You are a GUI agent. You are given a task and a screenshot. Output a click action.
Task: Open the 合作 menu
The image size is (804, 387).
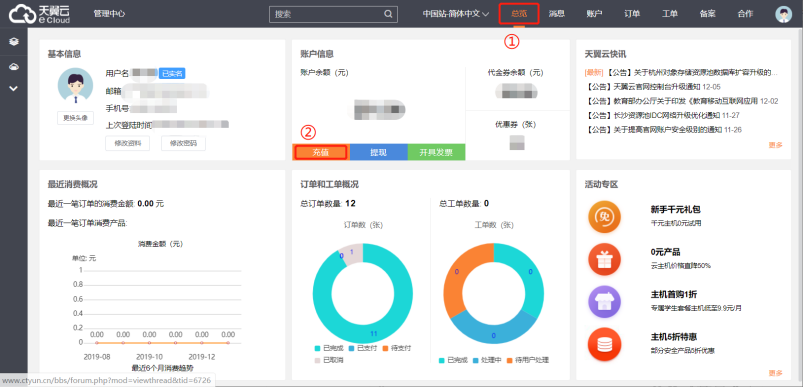(745, 14)
